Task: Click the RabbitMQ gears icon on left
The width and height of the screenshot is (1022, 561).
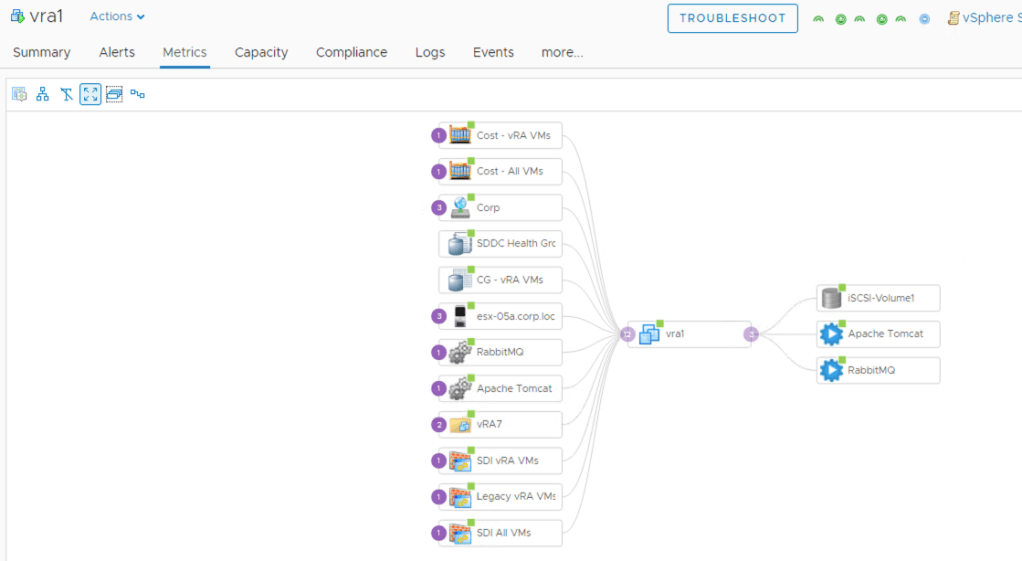Action: tap(460, 352)
